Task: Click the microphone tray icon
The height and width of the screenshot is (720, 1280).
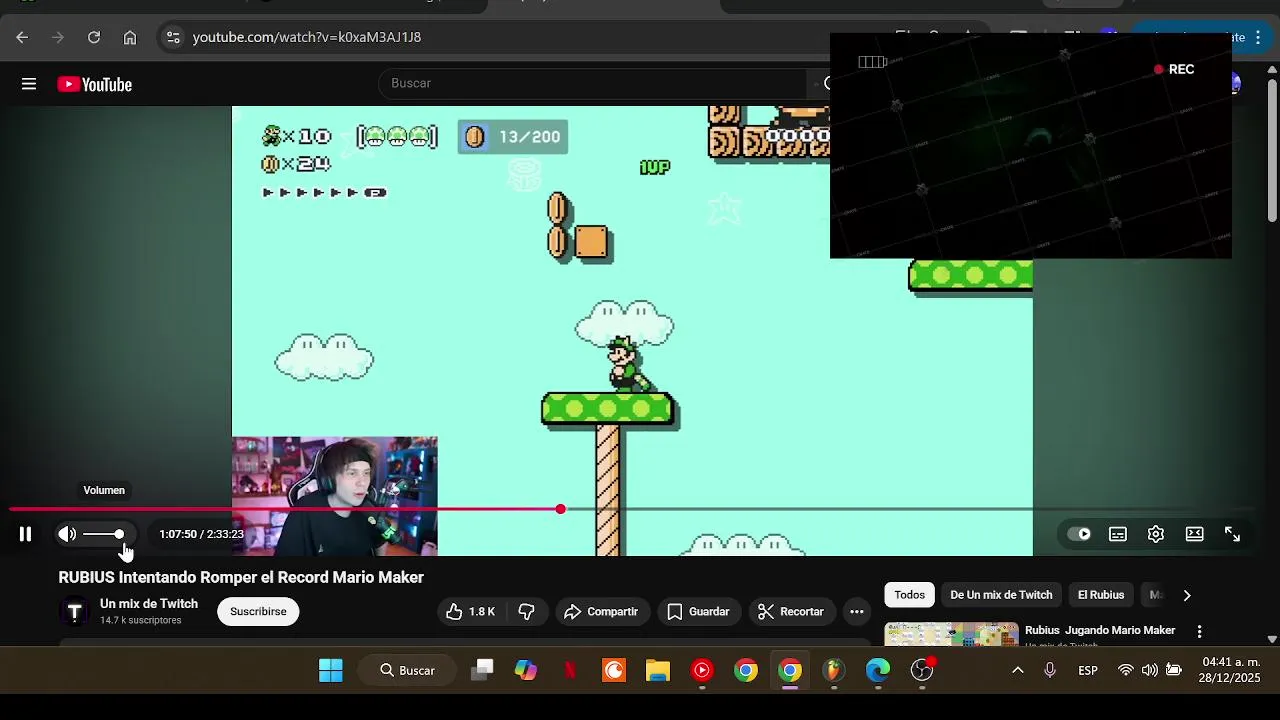Action: point(1050,670)
